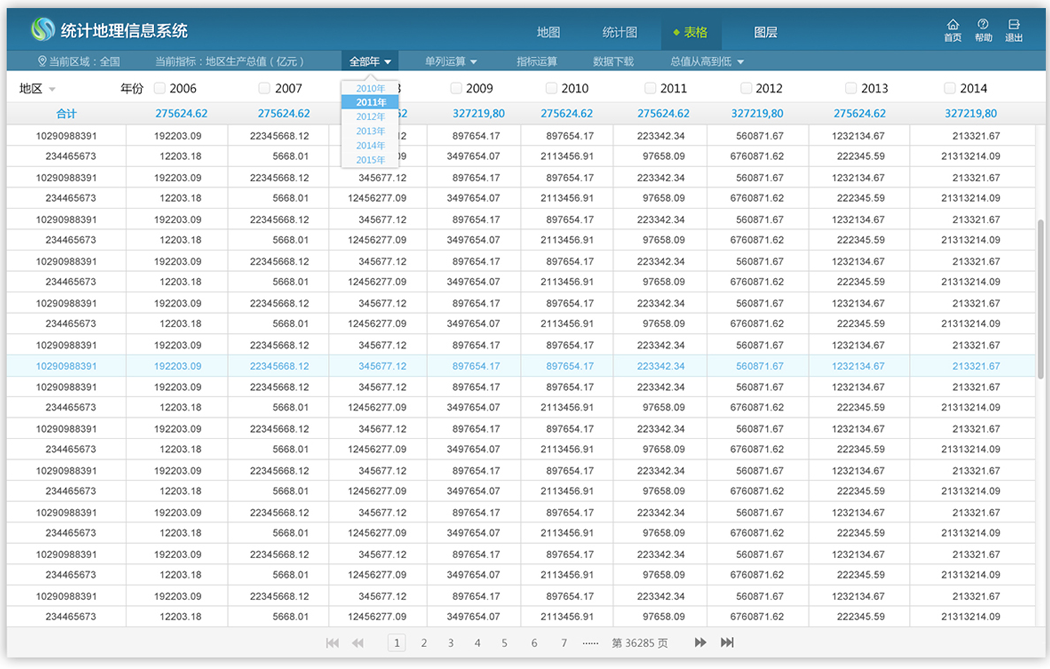This screenshot has height=669, width=1050.
Task: Click the Exit (退出) icon
Action: 1014,26
